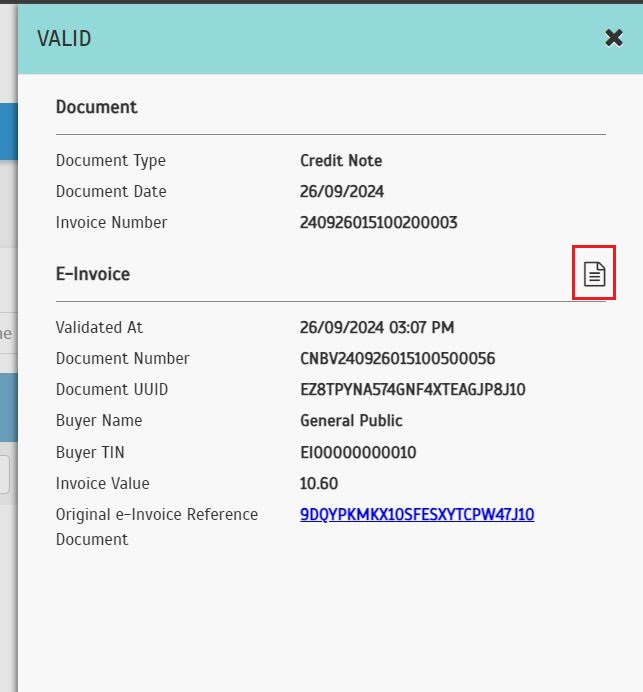Click document number CNBV240926015100500056
The height and width of the screenshot is (692, 643).
tap(397, 359)
